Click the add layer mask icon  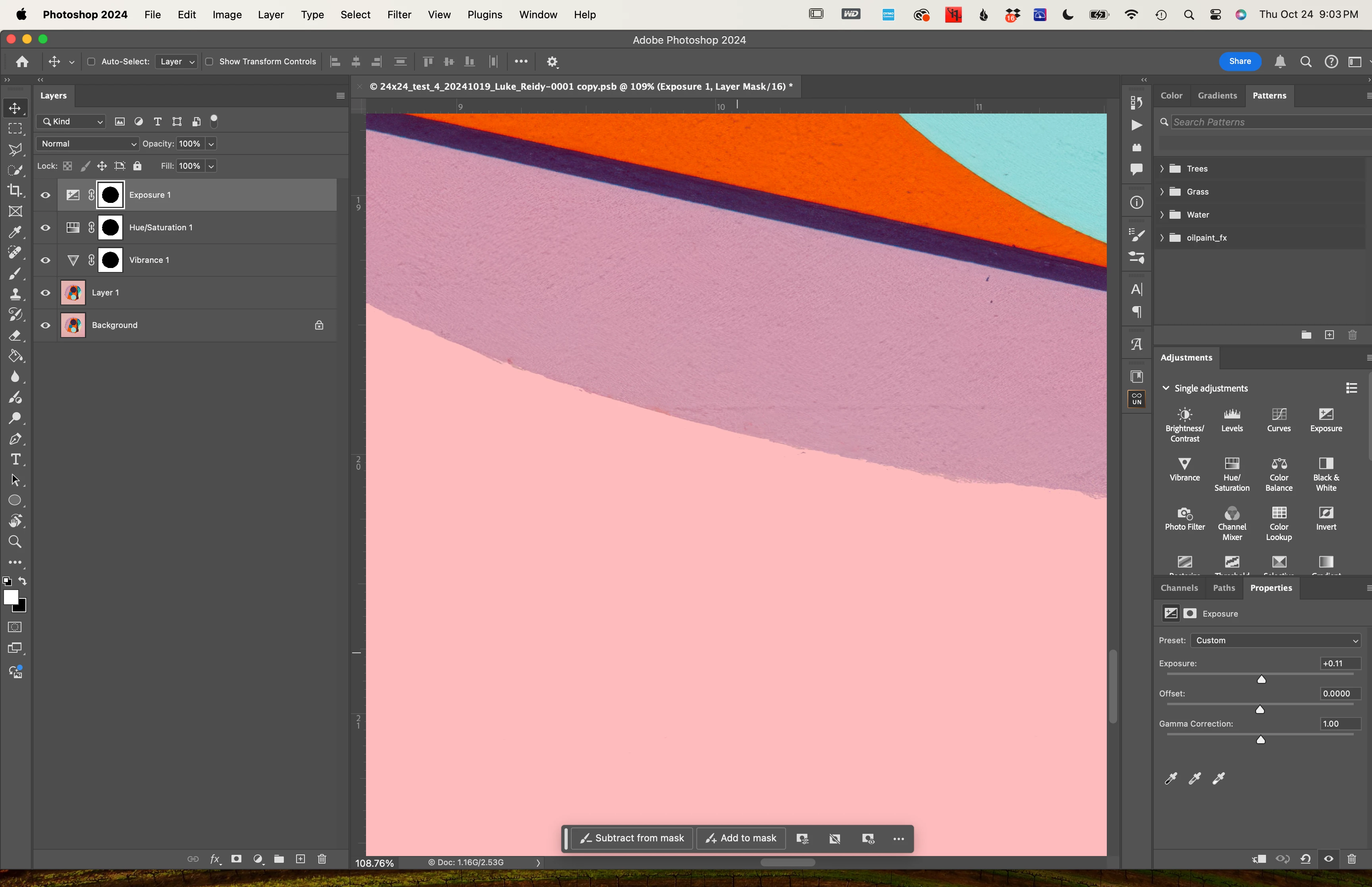point(236,859)
